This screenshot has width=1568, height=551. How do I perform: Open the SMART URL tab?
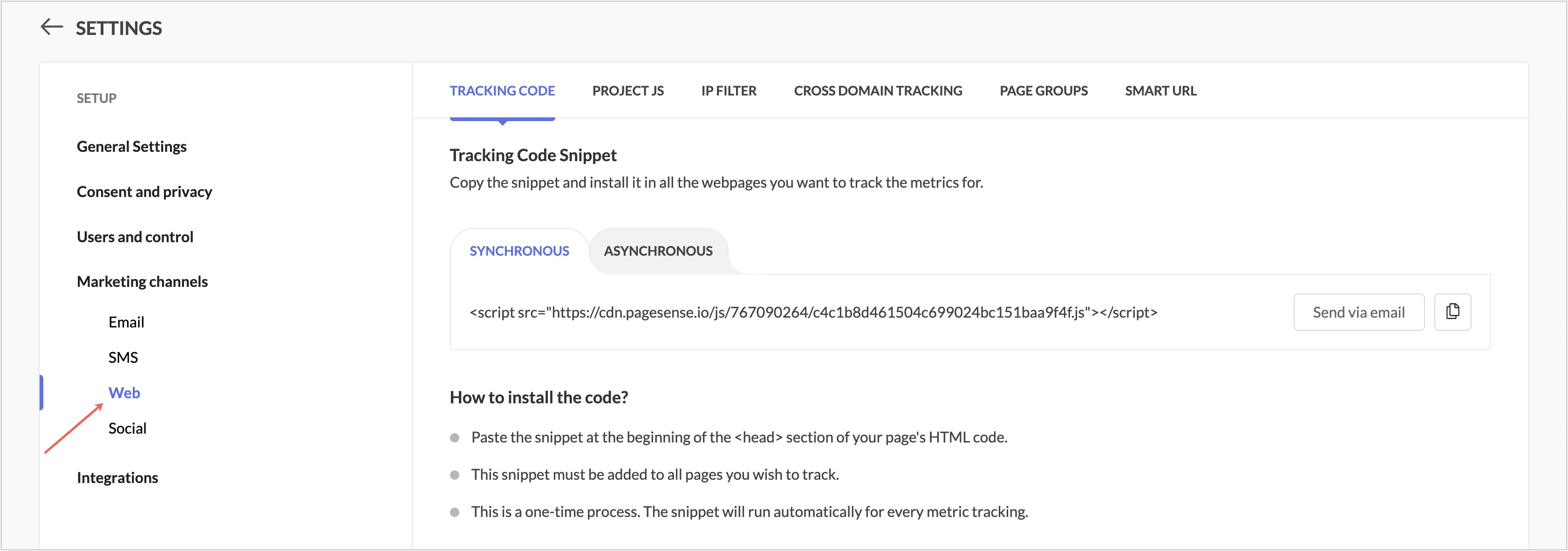pyautogui.click(x=1160, y=91)
